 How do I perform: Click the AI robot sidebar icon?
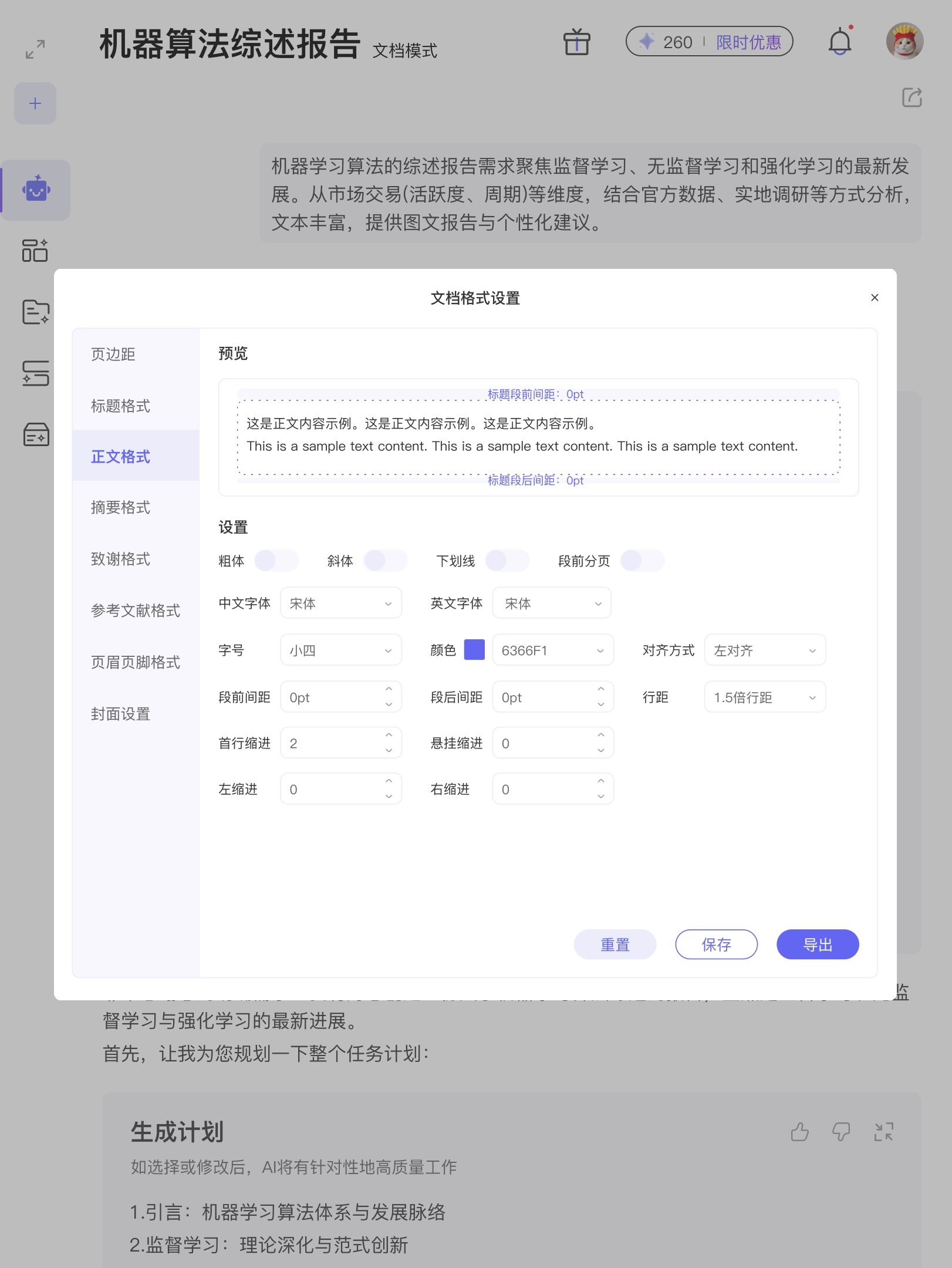[x=36, y=190]
